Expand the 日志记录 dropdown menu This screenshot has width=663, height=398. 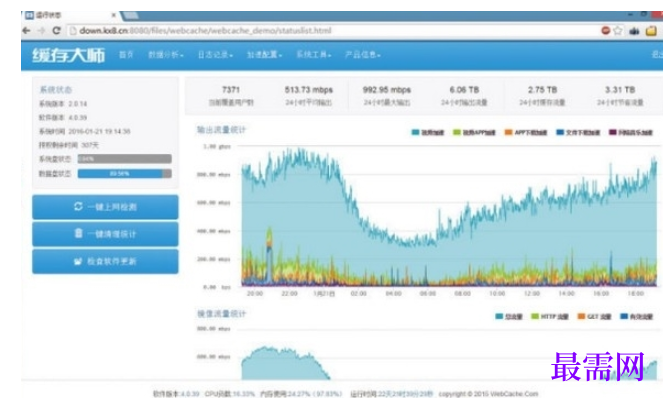215,55
